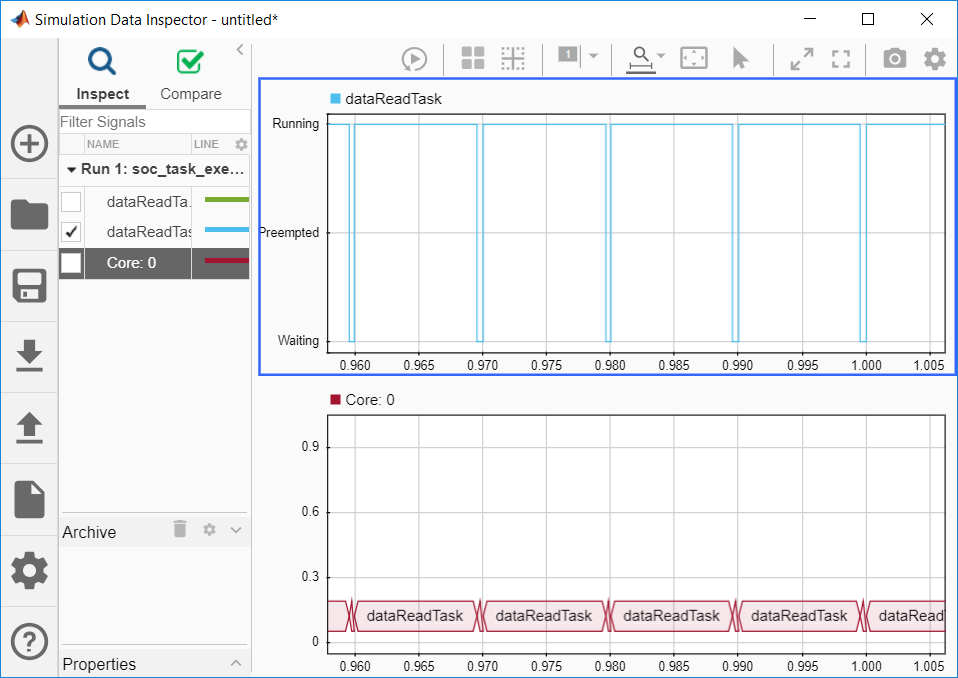This screenshot has height=678, width=958.
Task: Click the Preempted label on the y-axis
Action: (289, 233)
